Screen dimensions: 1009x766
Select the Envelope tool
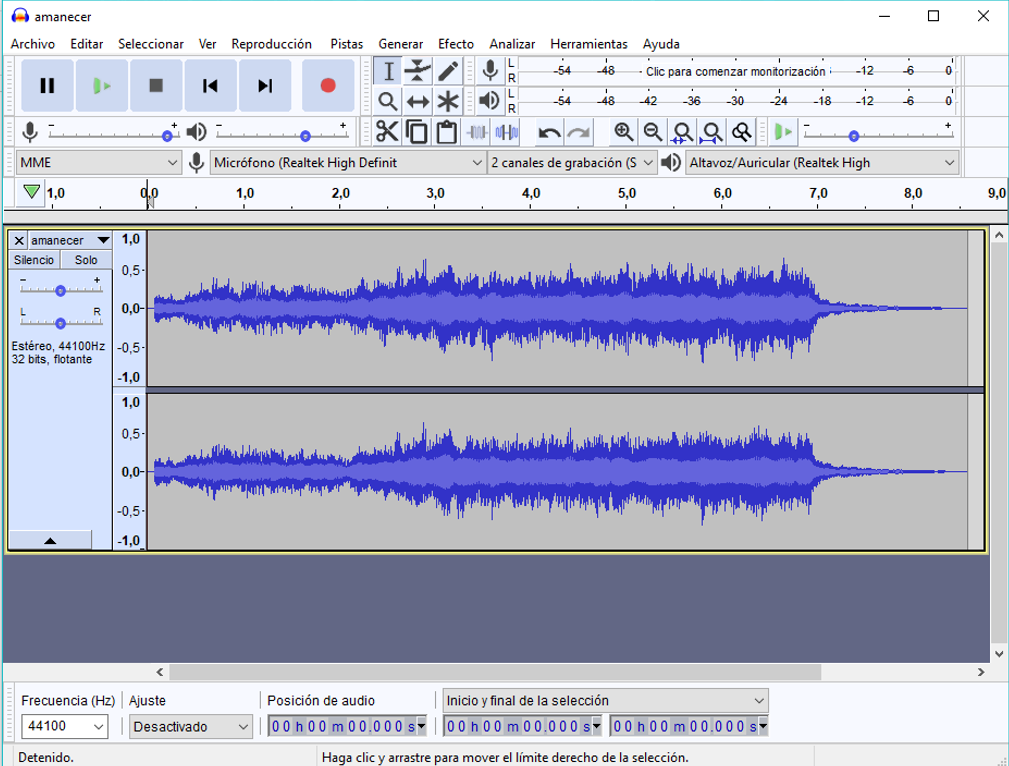pos(417,70)
